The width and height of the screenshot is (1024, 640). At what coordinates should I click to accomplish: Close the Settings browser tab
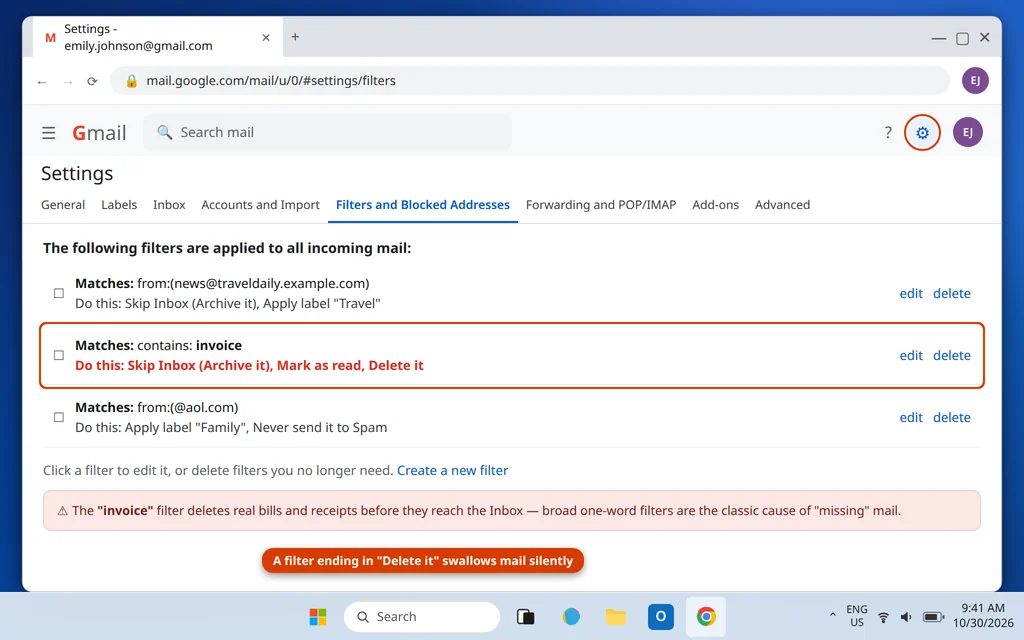point(266,38)
